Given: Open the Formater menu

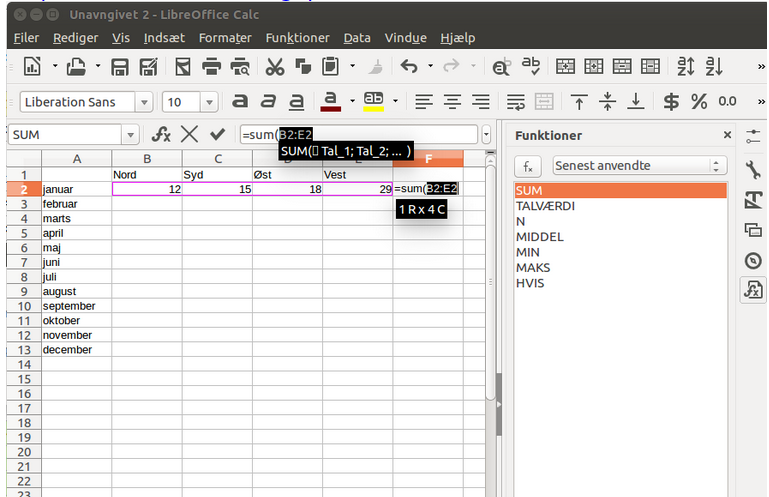Looking at the screenshot, I should pos(225,38).
